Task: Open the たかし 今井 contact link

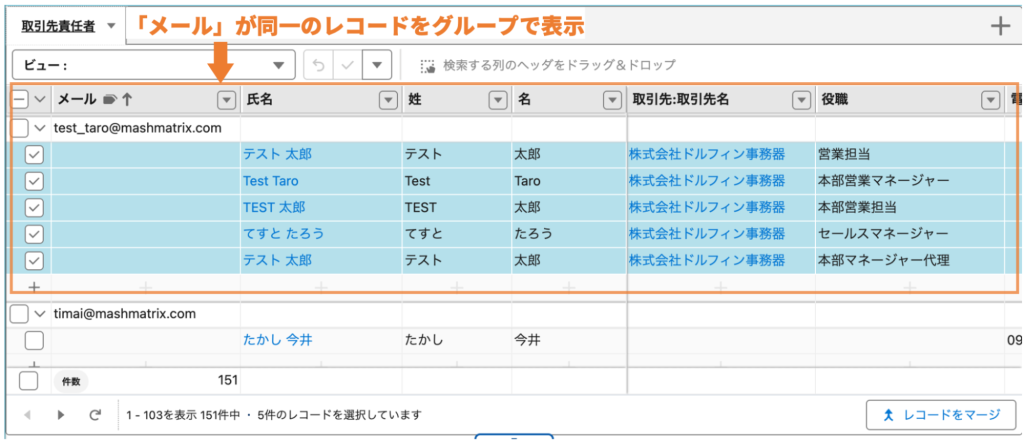Action: point(278,340)
